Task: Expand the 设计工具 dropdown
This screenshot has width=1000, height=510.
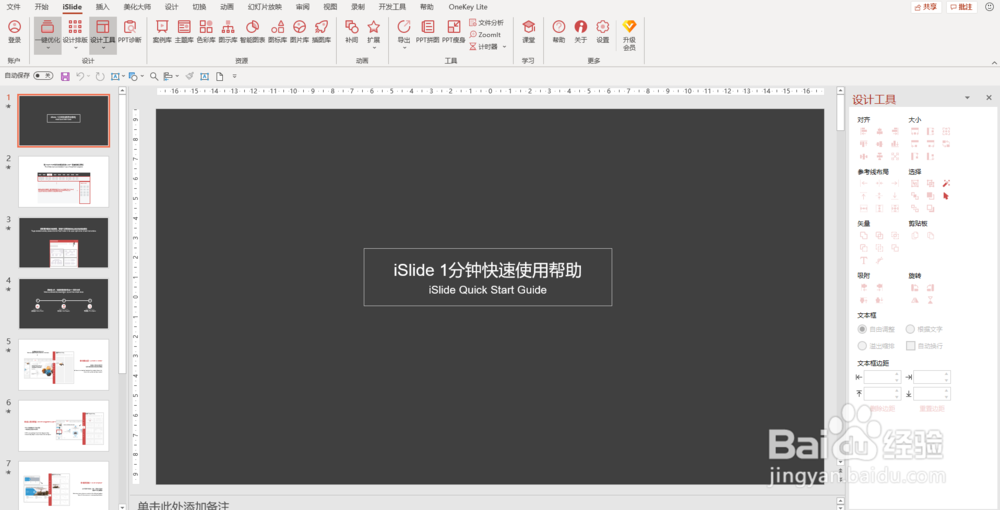Action: (103, 48)
